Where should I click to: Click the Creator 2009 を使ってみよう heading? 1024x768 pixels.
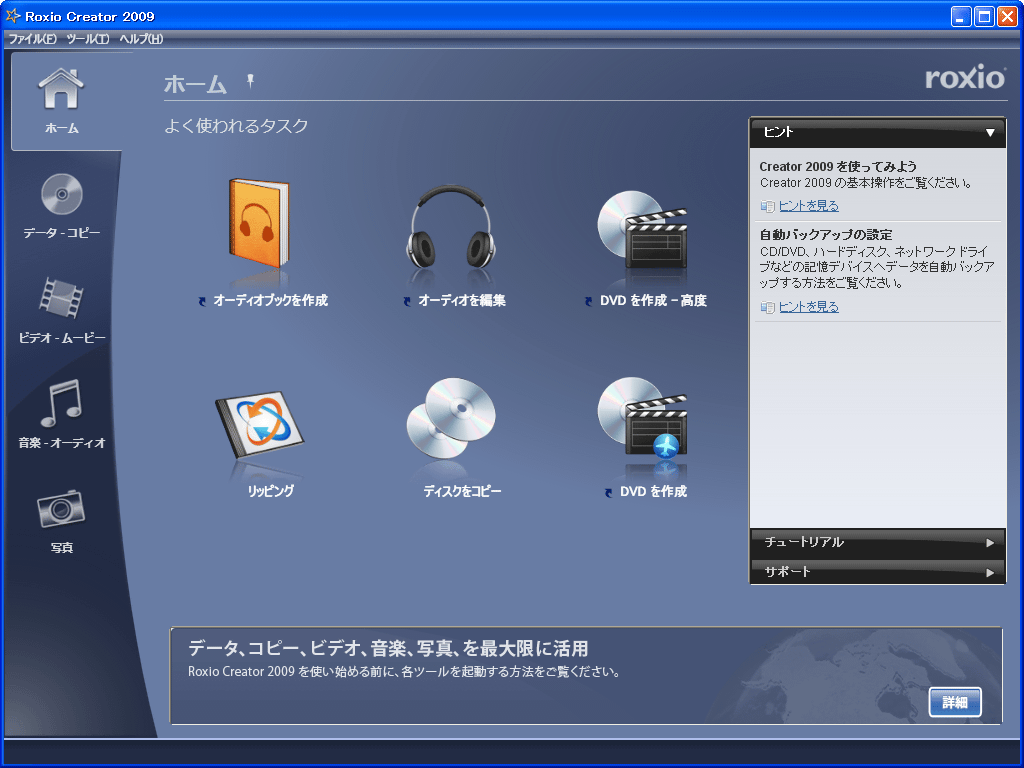[x=838, y=167]
